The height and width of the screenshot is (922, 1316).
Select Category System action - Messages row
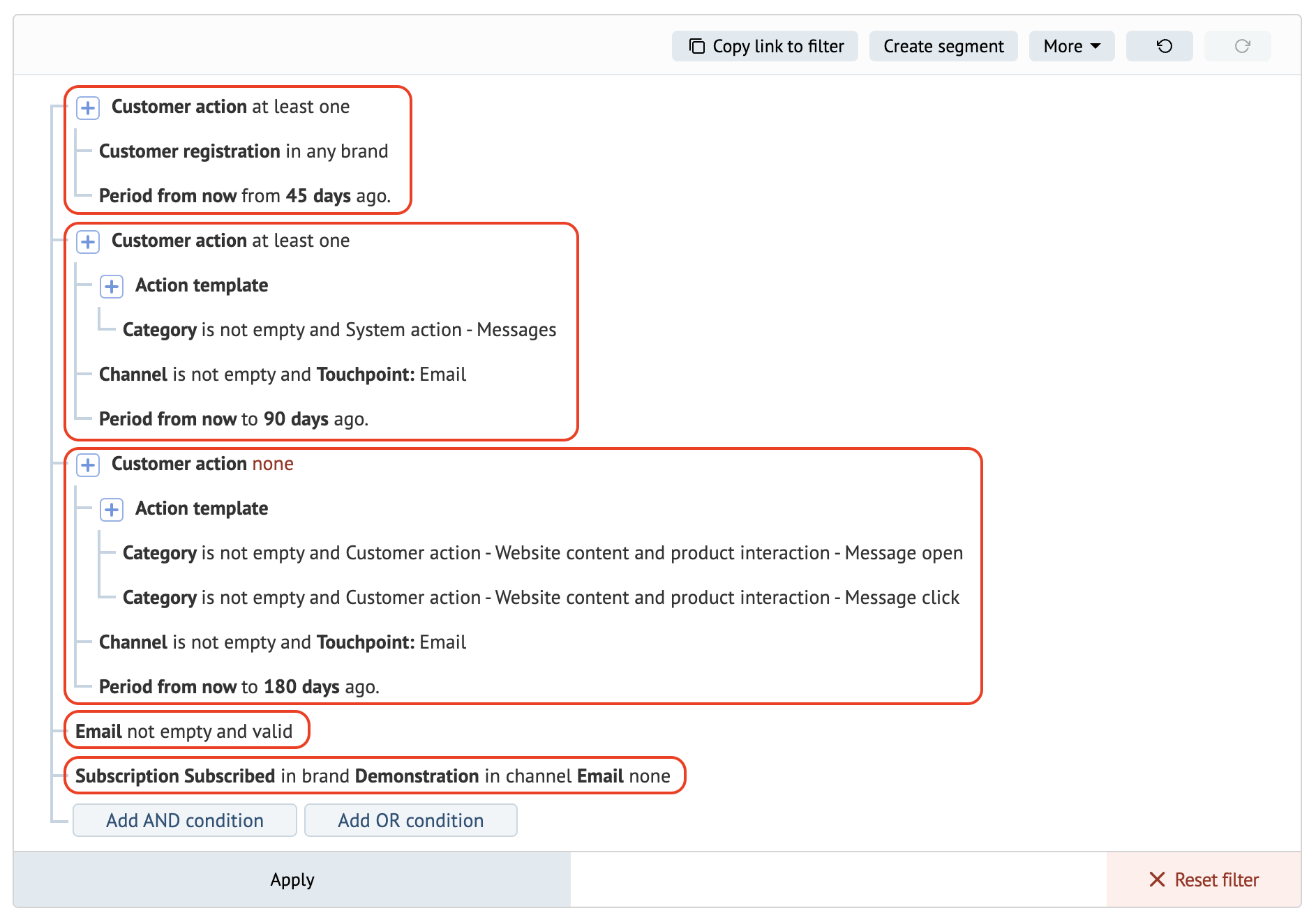point(339,330)
